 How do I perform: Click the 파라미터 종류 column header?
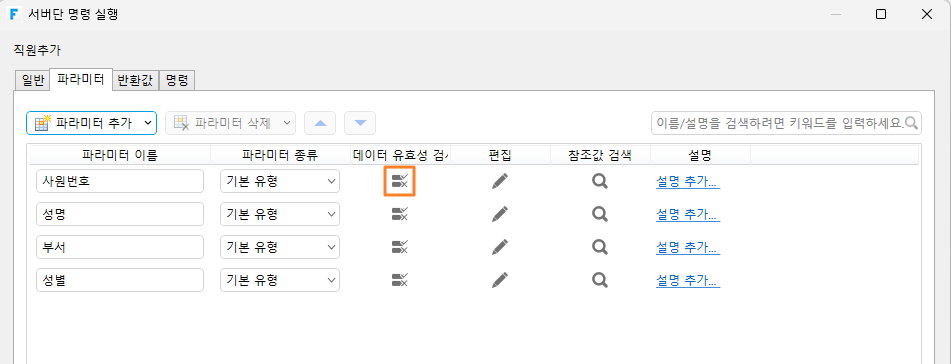pos(280,155)
